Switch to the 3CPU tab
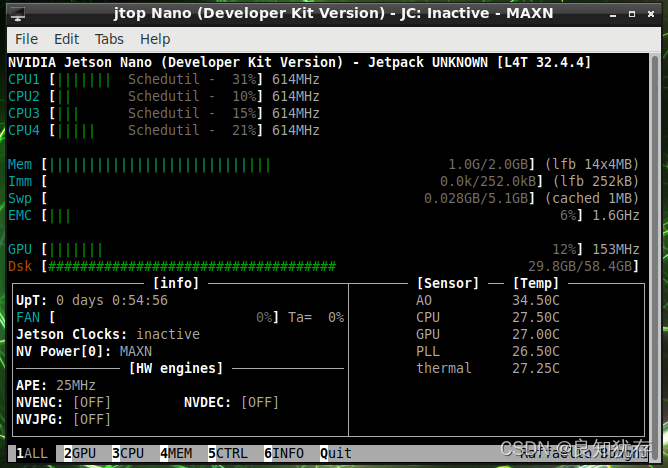The image size is (668, 468). click(128, 453)
